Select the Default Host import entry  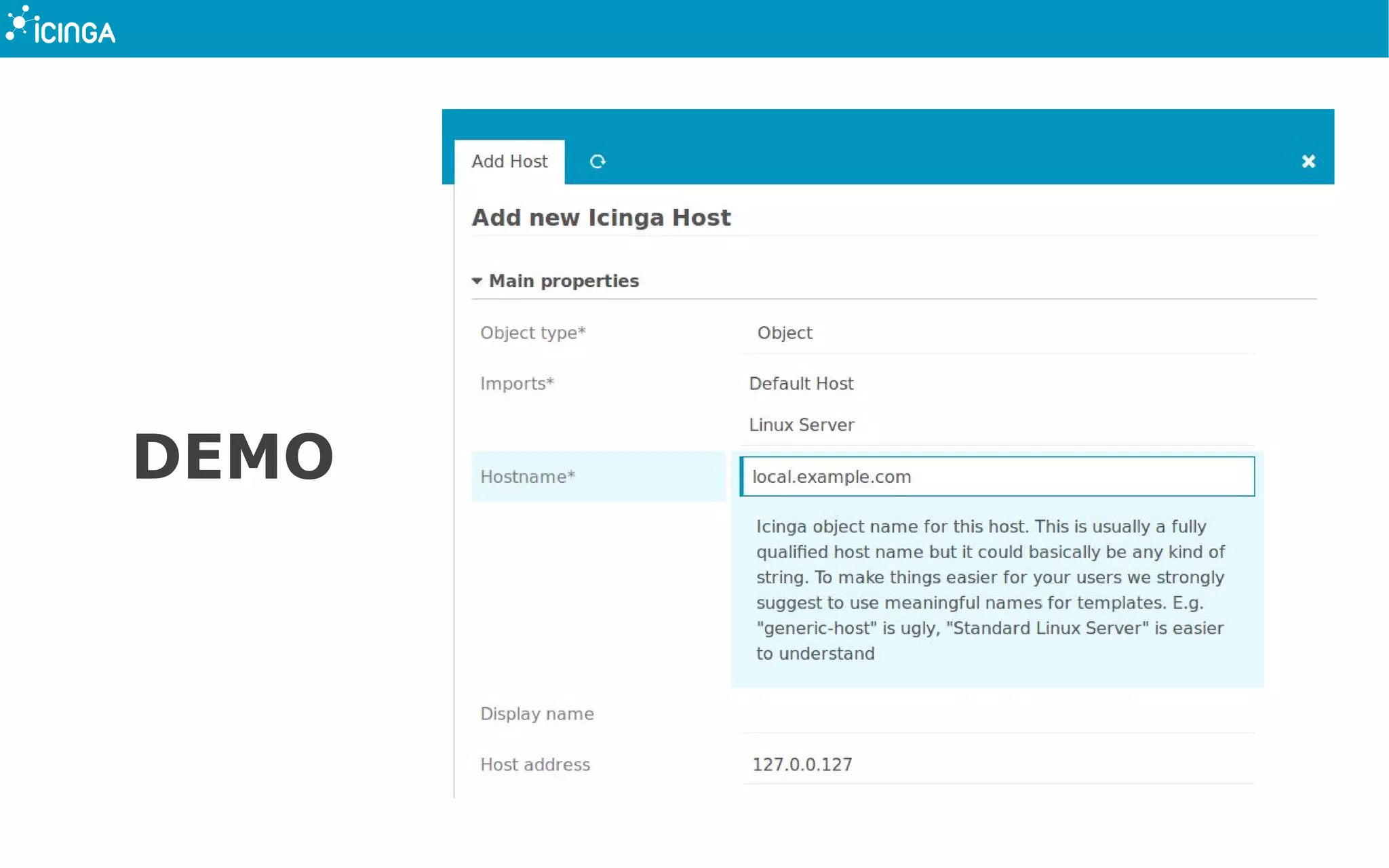point(801,384)
